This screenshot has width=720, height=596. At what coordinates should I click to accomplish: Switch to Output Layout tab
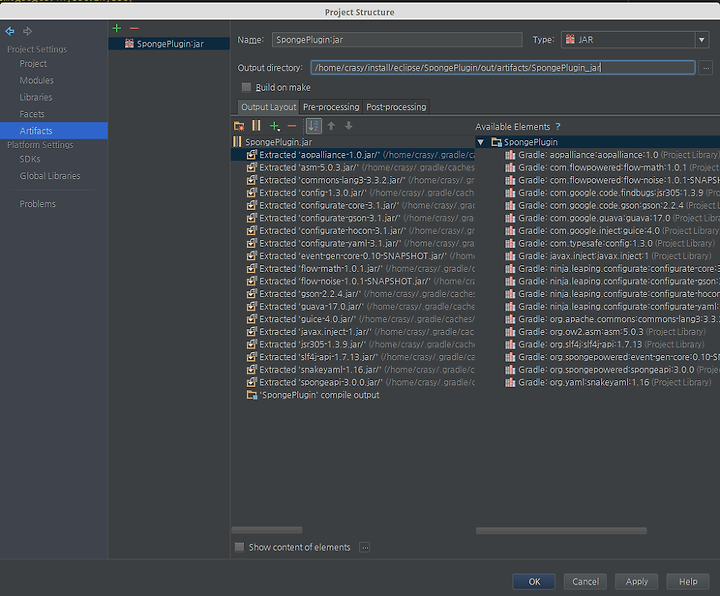pos(269,107)
